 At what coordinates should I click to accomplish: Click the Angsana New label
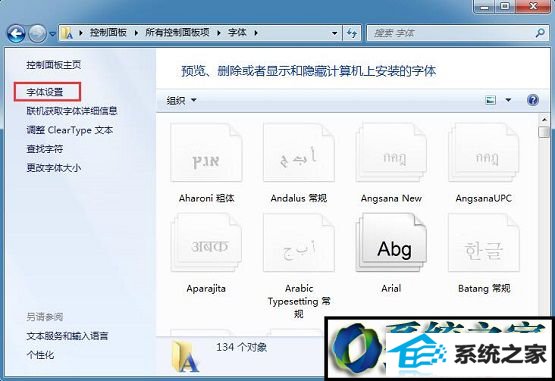click(x=391, y=199)
